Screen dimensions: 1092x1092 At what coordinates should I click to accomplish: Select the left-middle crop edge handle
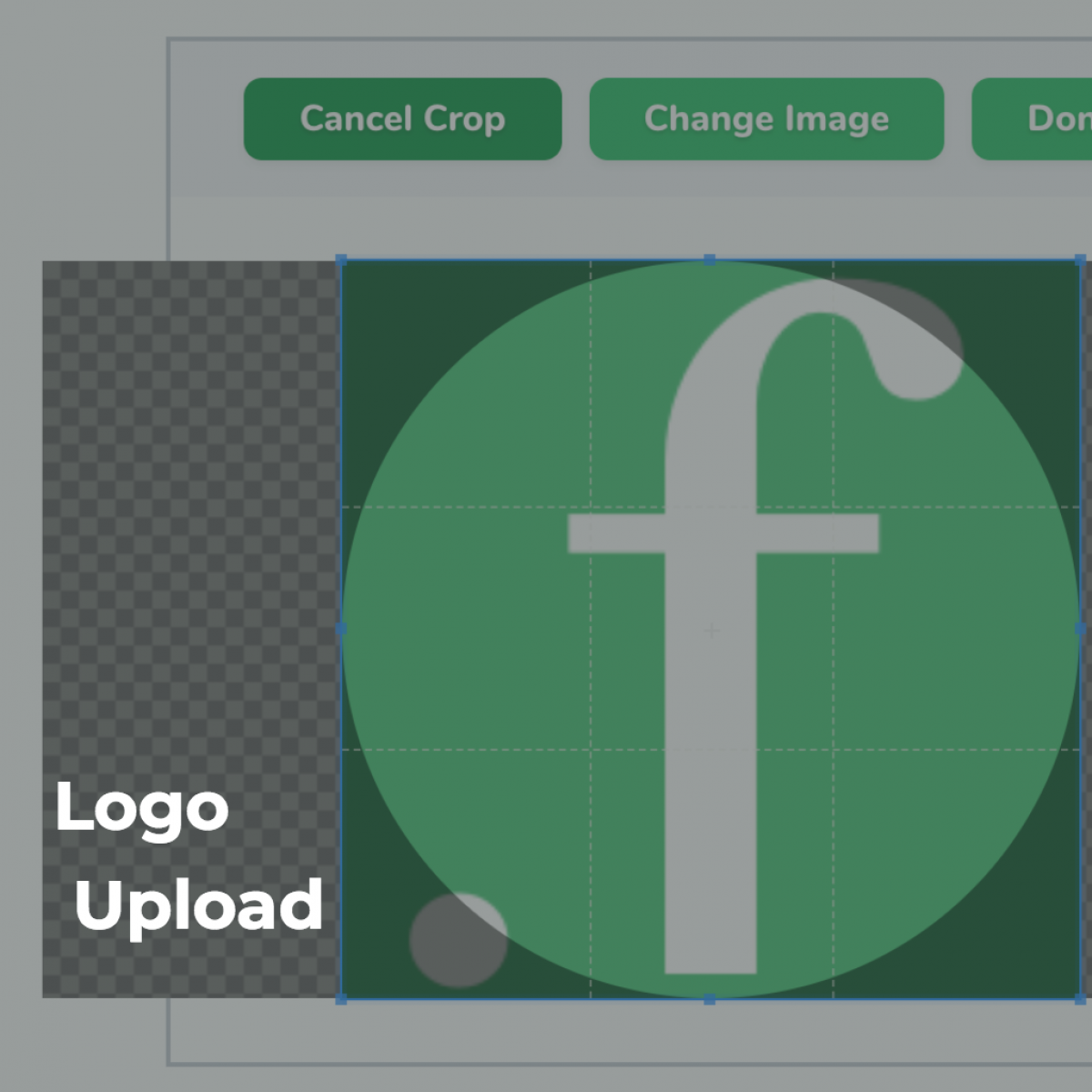(x=341, y=628)
